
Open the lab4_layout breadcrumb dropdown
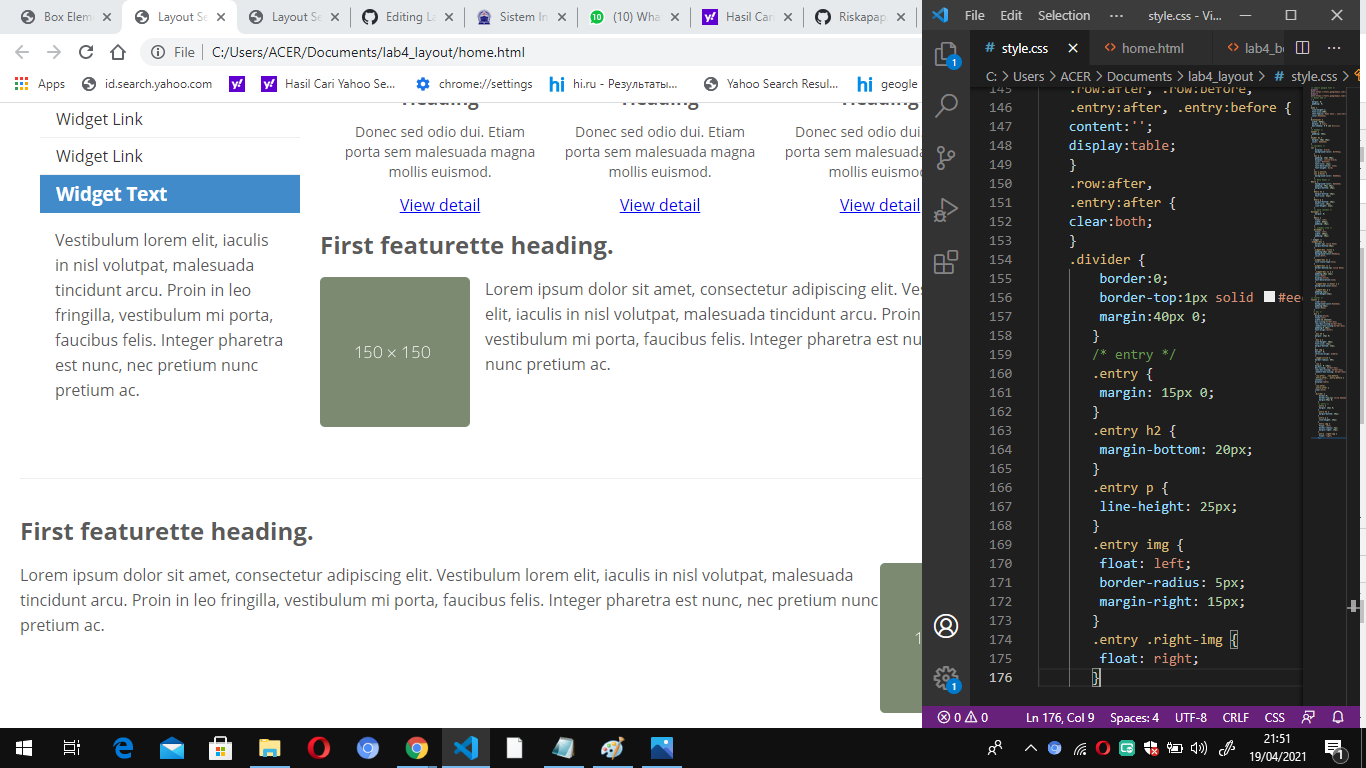[x=1222, y=75]
